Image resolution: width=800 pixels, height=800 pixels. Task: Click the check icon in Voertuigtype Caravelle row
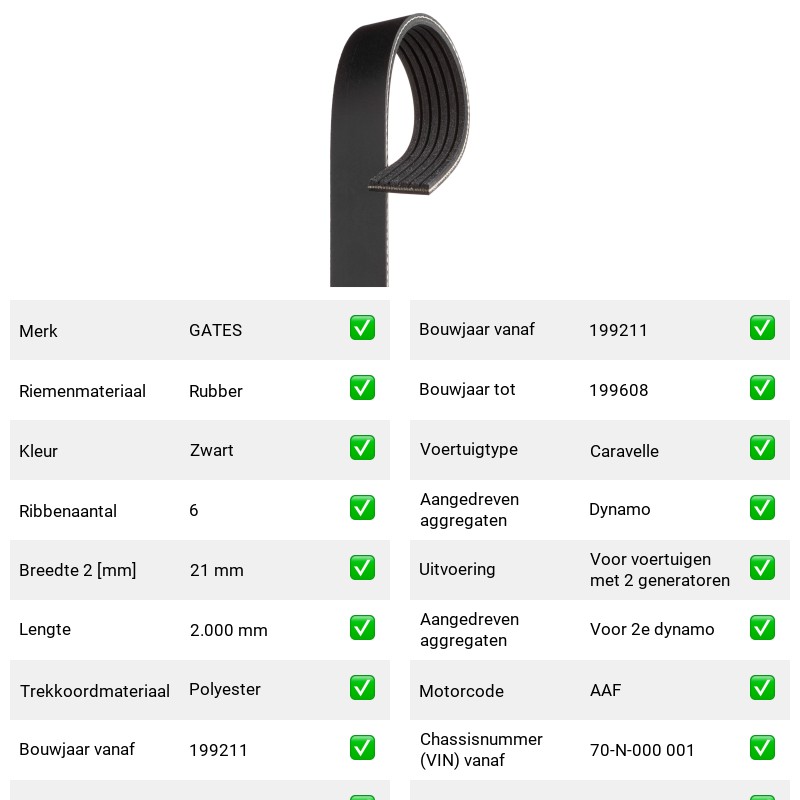tap(762, 447)
